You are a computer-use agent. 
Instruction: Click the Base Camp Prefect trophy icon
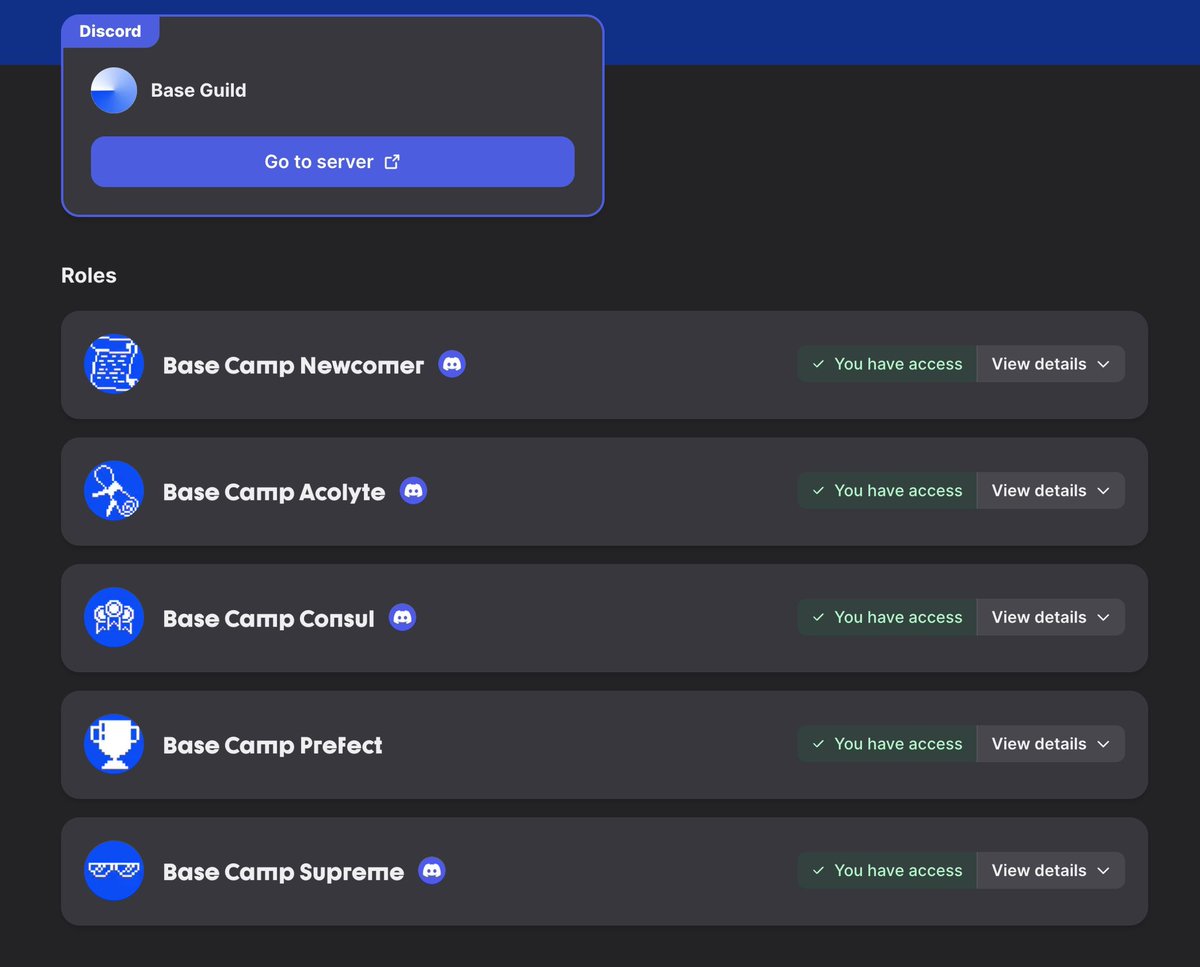click(x=114, y=744)
